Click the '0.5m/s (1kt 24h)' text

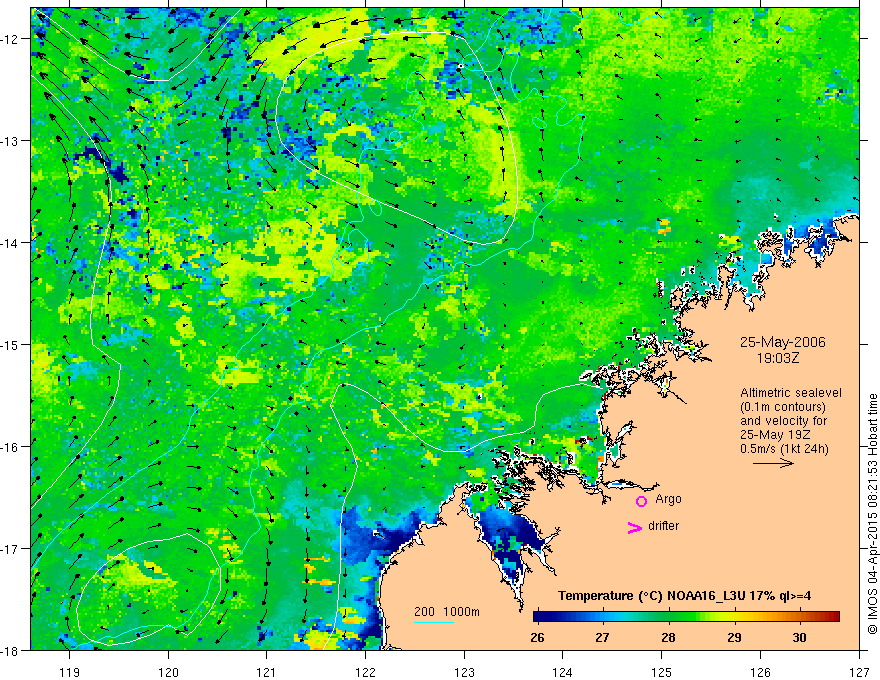[785, 449]
